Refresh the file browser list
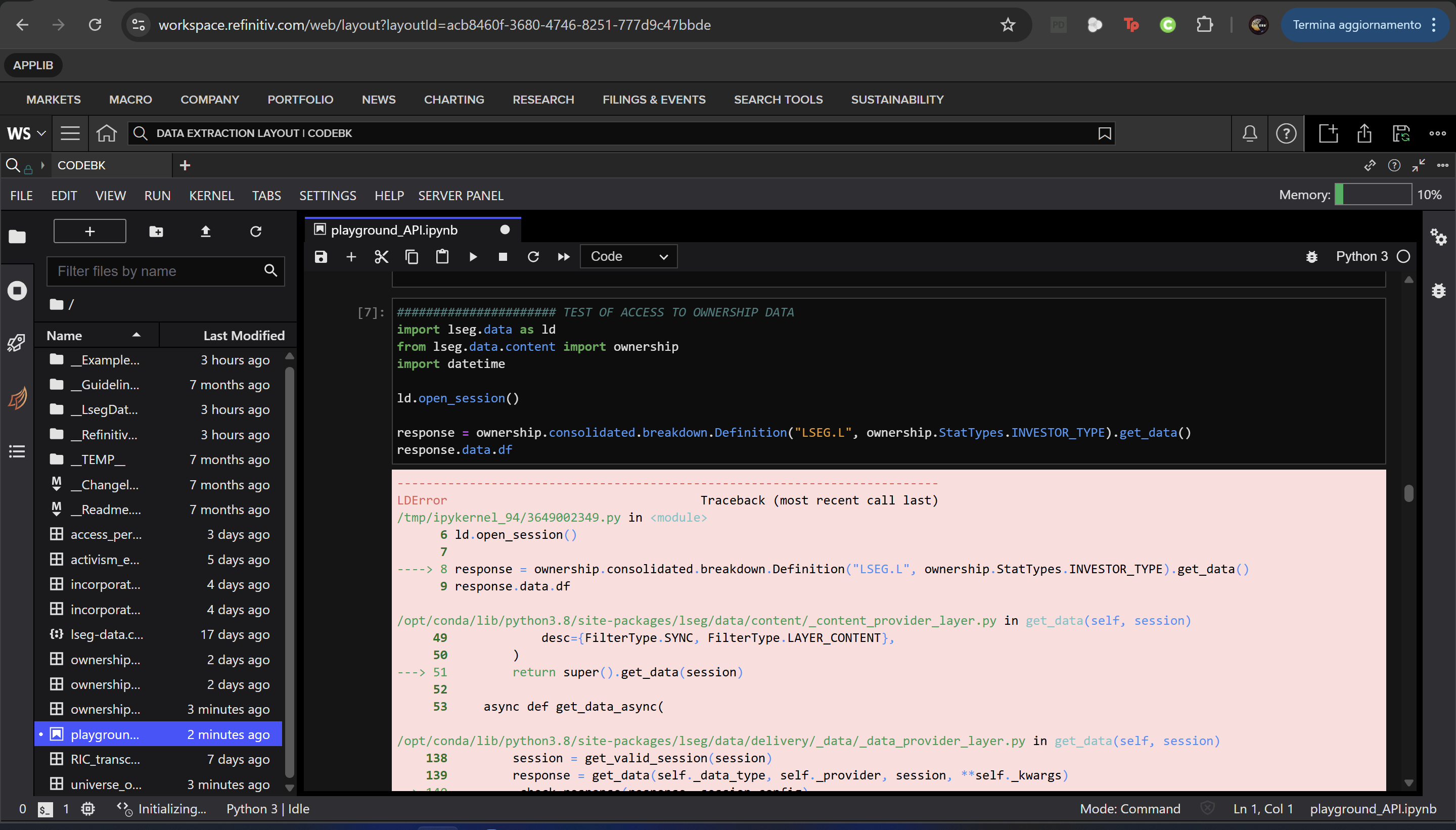The height and width of the screenshot is (830, 1456). (255, 232)
